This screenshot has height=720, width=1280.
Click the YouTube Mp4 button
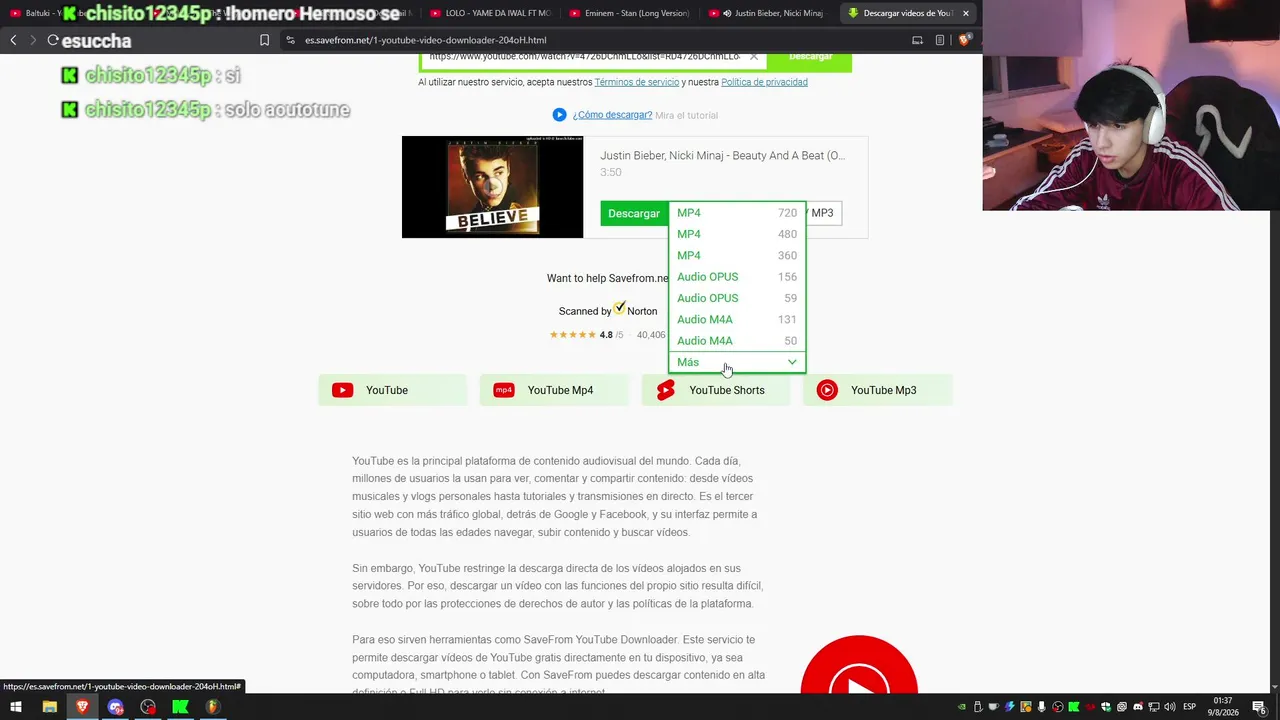(554, 390)
